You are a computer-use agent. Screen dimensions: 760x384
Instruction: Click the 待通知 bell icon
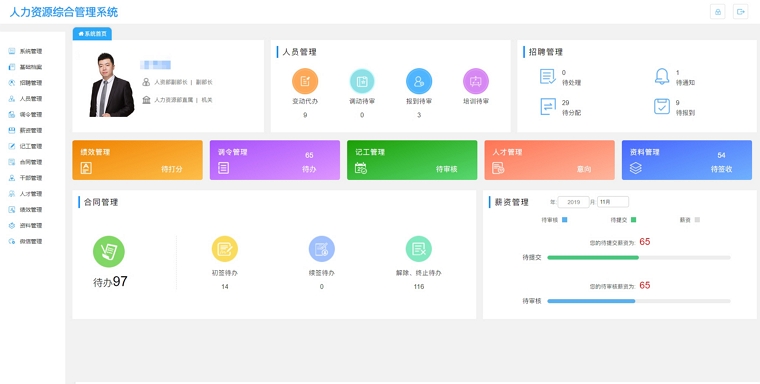[x=662, y=77]
